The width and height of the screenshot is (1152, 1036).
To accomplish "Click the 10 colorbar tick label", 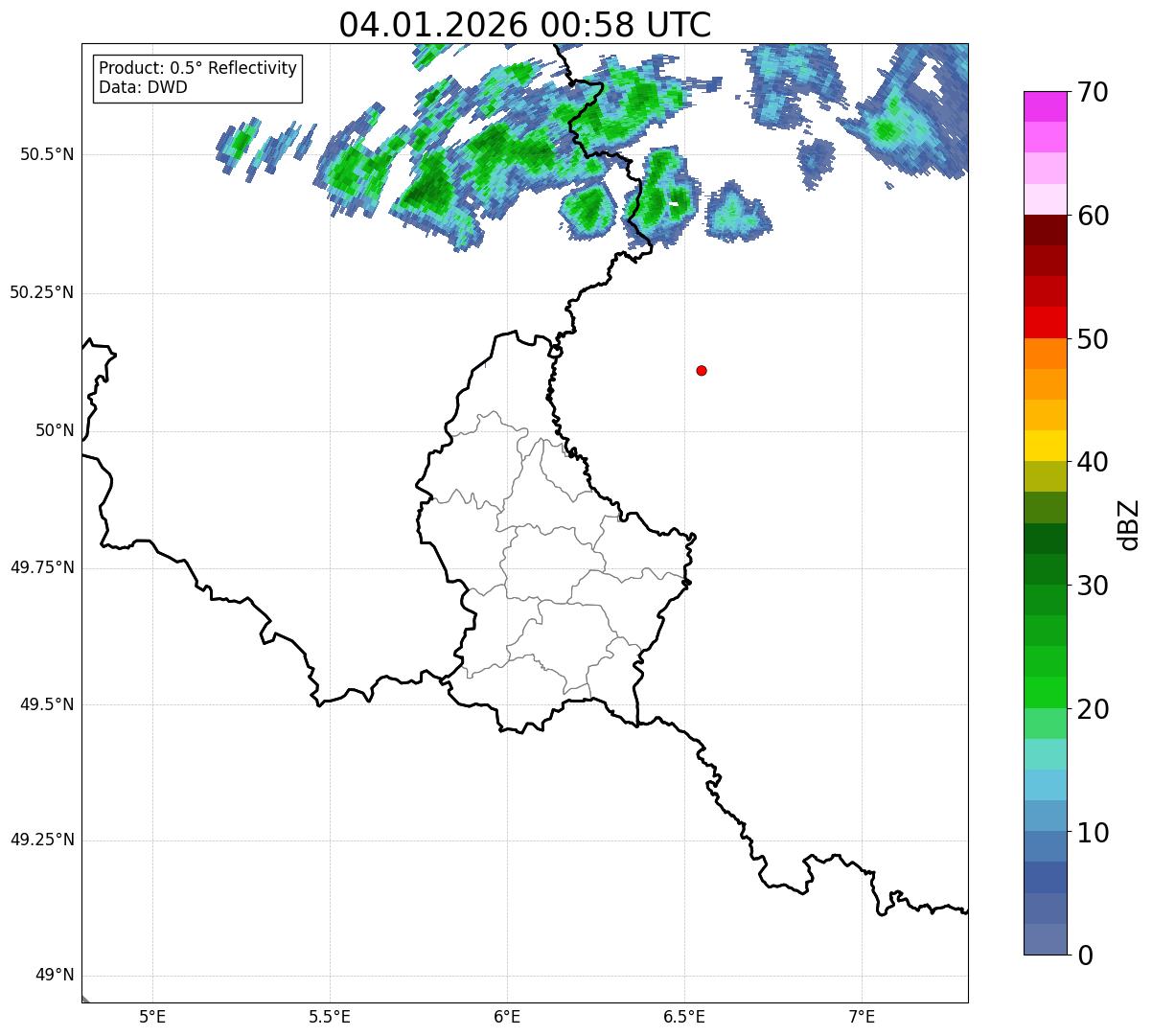I will 1093,833.
